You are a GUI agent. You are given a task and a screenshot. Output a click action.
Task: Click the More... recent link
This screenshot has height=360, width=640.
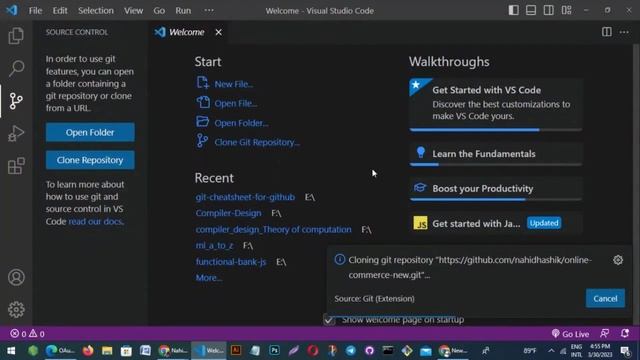209,278
